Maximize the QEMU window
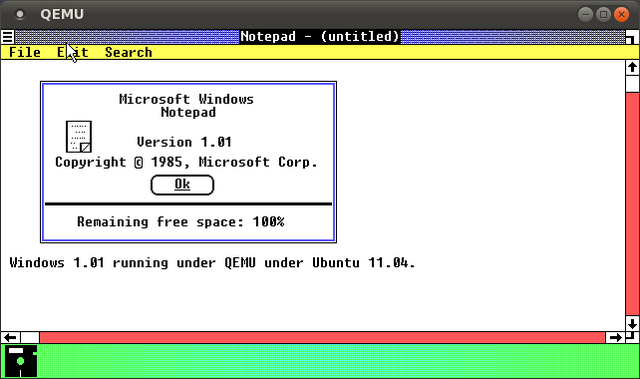The image size is (640, 379). (603, 15)
